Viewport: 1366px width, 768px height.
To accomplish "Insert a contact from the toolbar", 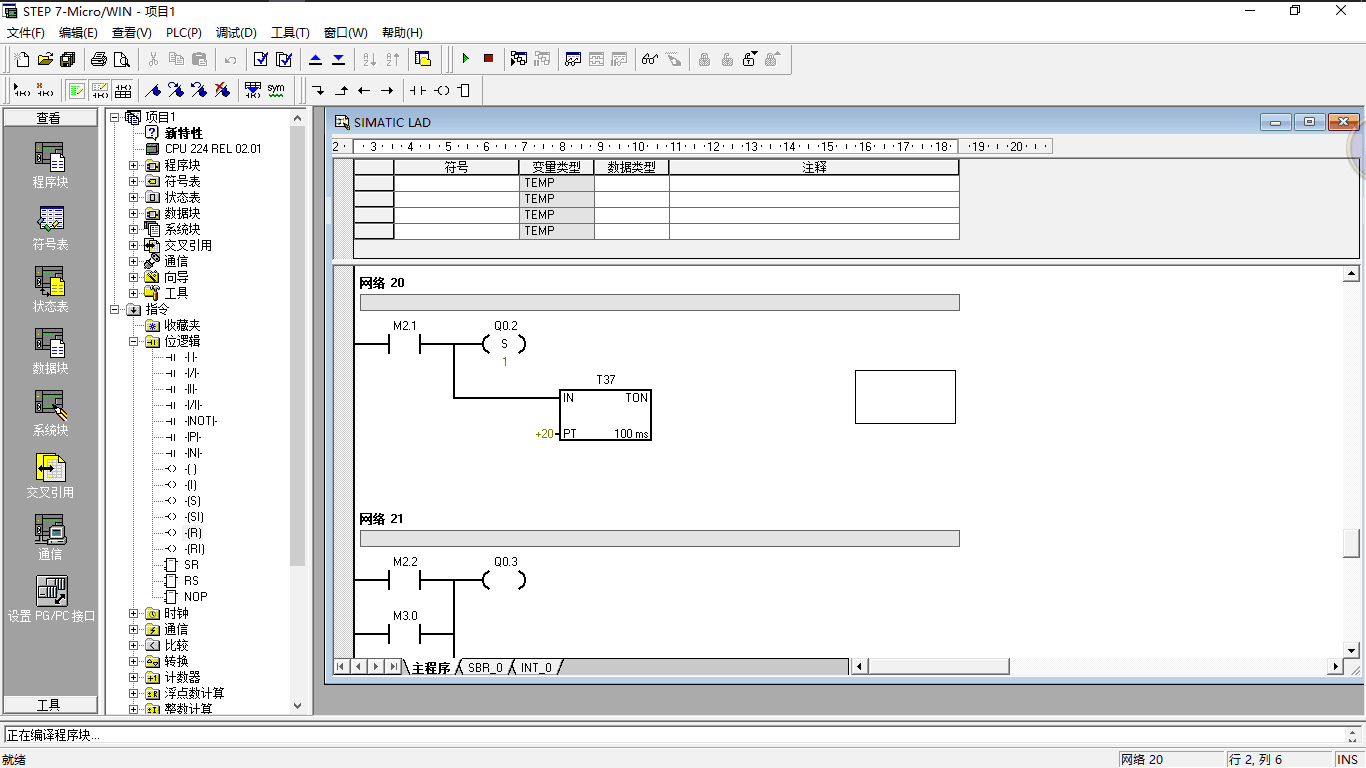I will click(x=418, y=90).
